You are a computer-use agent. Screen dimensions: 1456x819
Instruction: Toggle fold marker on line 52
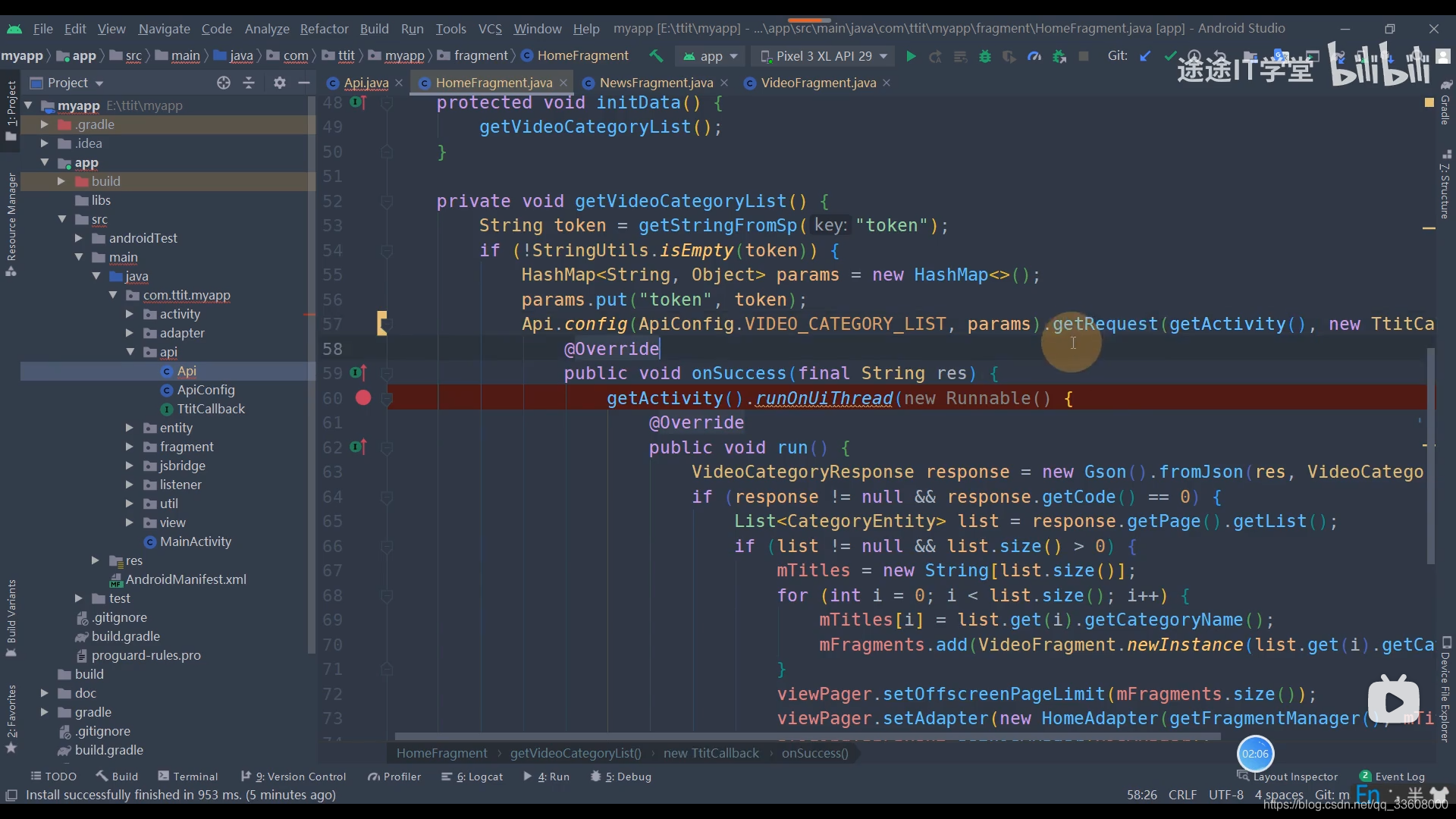coord(387,202)
